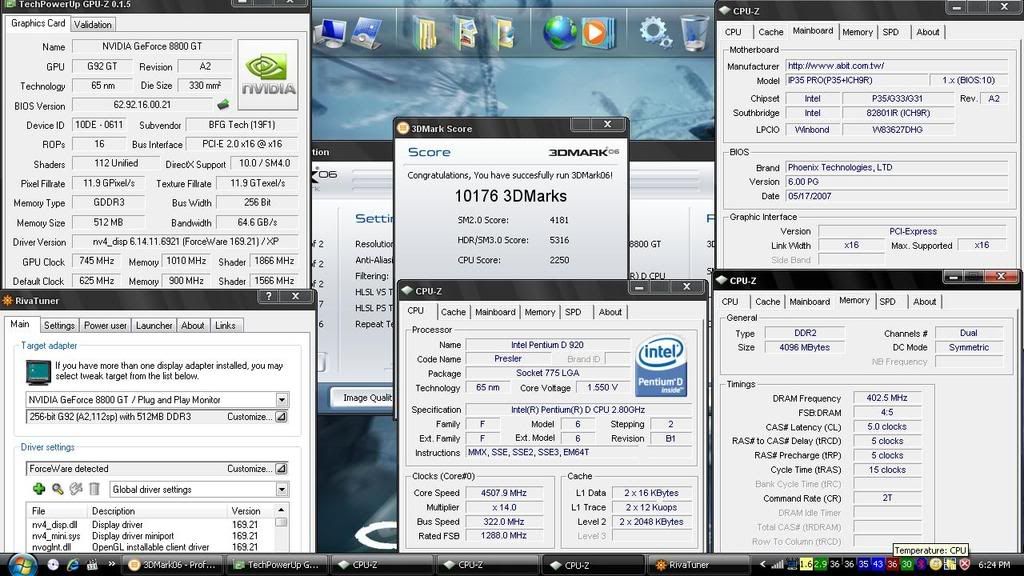Screen dimensions: 1024x576
Task: Open the Global driver settings dropdown
Action: point(281,489)
